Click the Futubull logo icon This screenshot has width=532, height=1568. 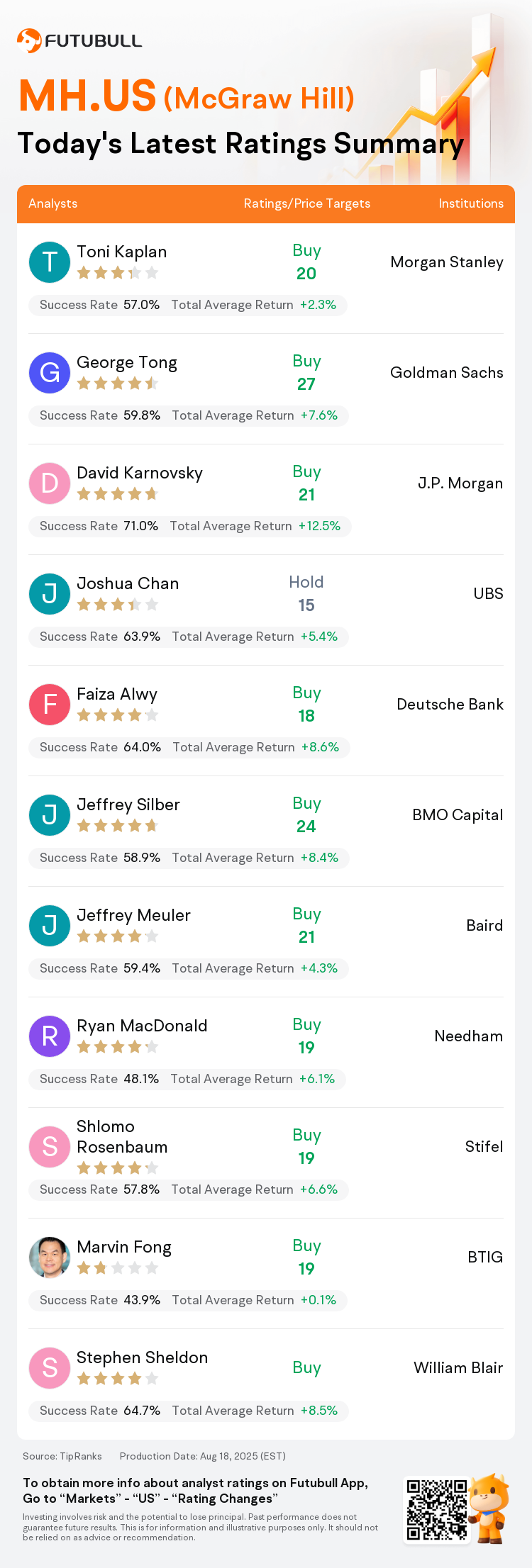coord(29,40)
